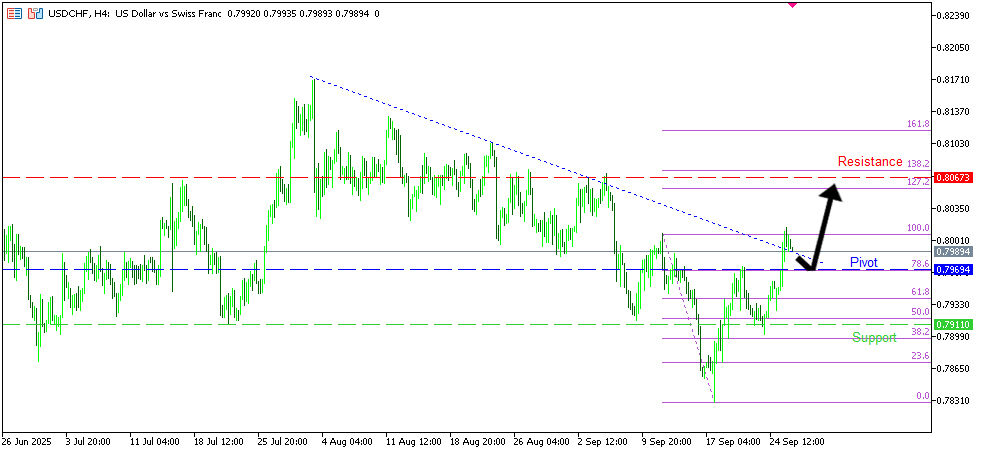The width and height of the screenshot is (984, 453).
Task: Click the Fibonacci 161.8 level label
Action: [x=917, y=124]
